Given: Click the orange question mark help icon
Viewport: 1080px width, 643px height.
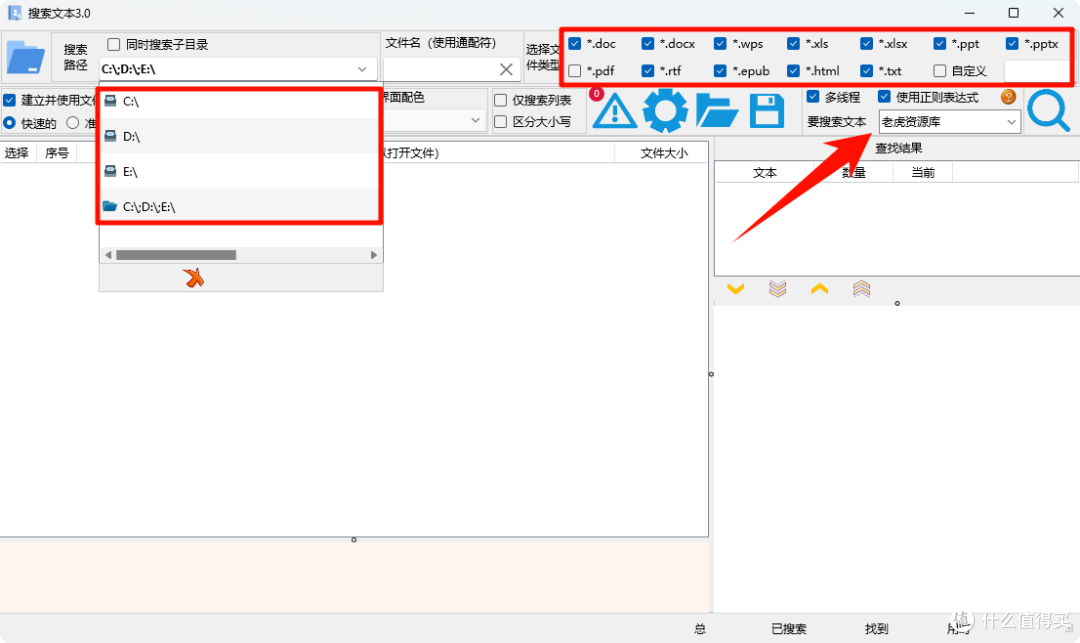Looking at the screenshot, I should pos(1008,97).
